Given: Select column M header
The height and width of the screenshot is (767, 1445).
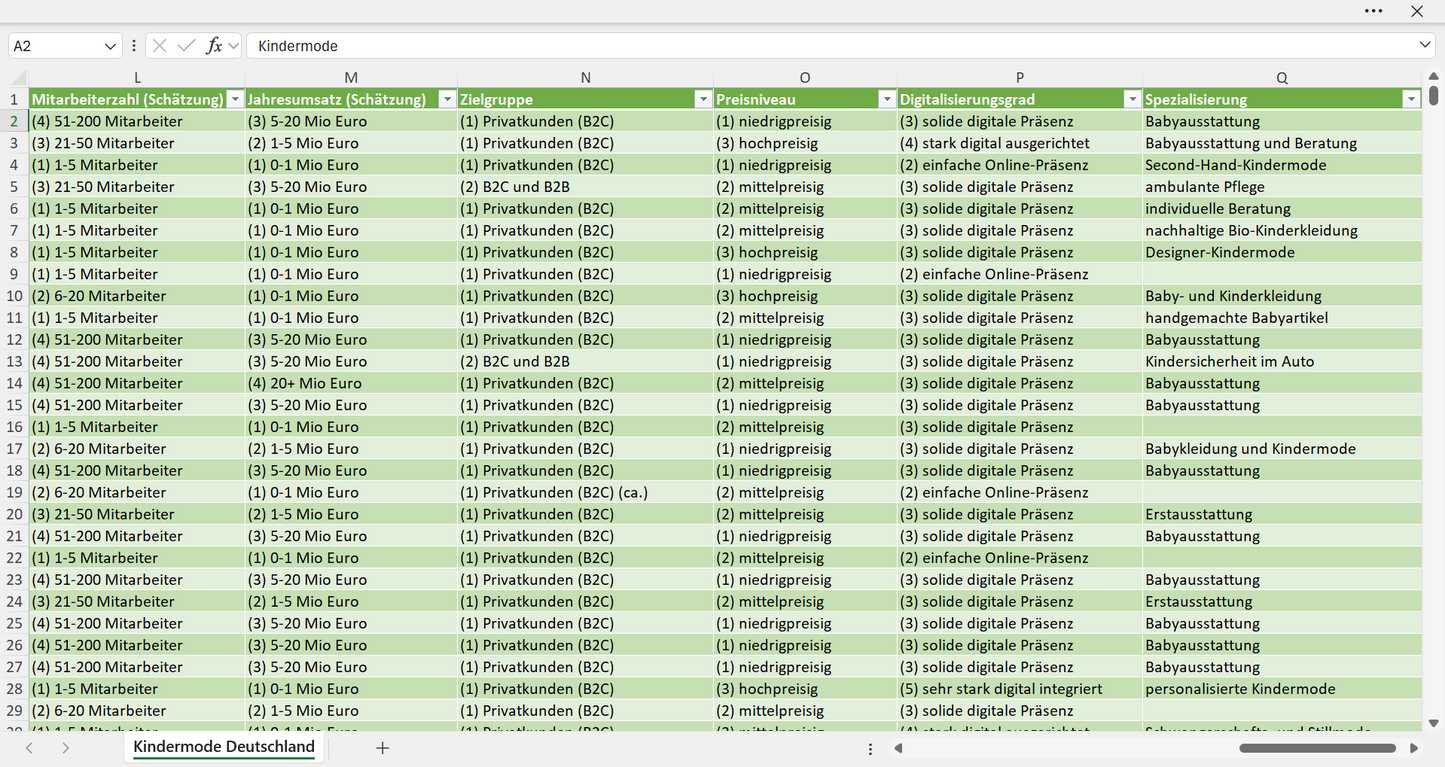Looking at the screenshot, I should tap(351, 78).
